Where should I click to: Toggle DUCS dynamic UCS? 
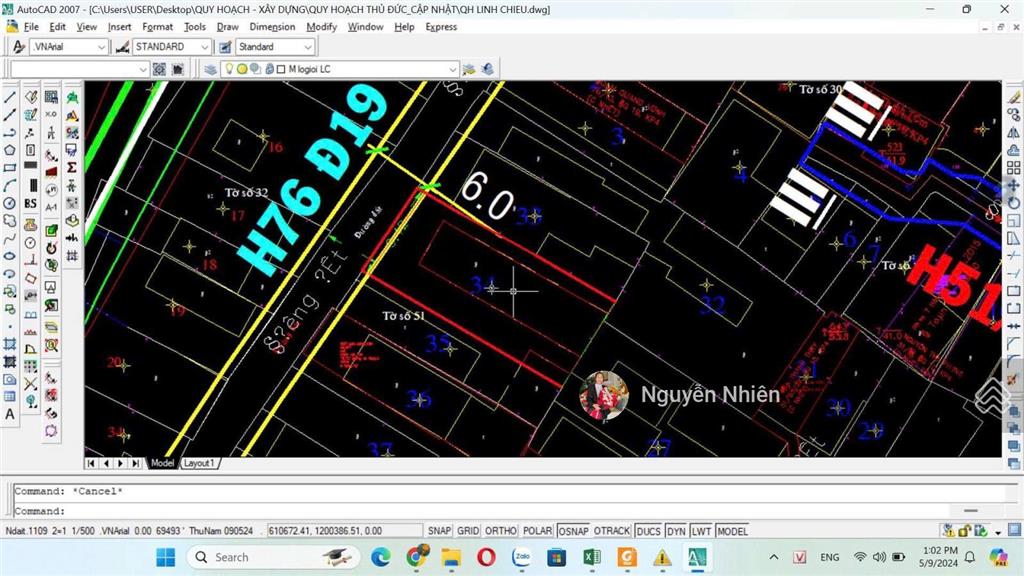click(x=648, y=531)
